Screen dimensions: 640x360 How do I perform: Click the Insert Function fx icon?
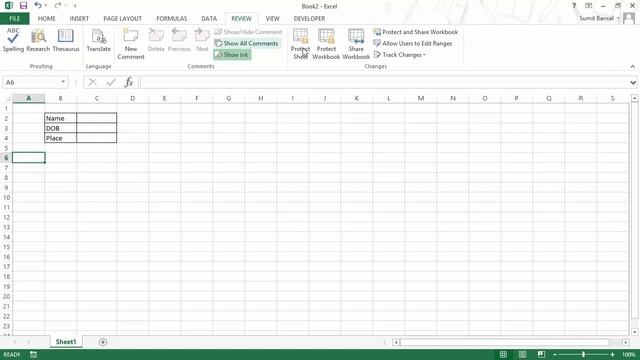coord(129,82)
